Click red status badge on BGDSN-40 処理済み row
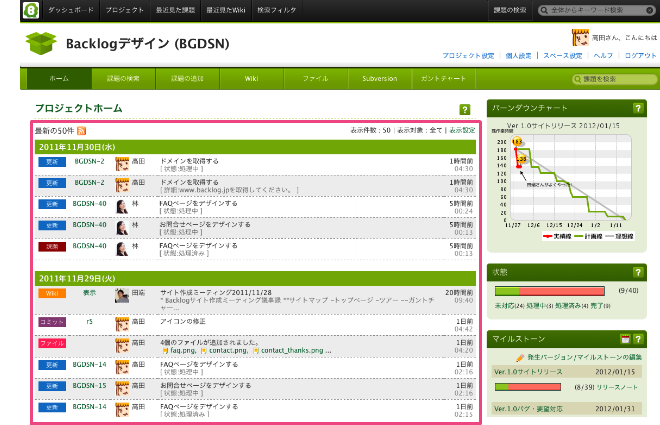660x425 pixels. tap(52, 247)
